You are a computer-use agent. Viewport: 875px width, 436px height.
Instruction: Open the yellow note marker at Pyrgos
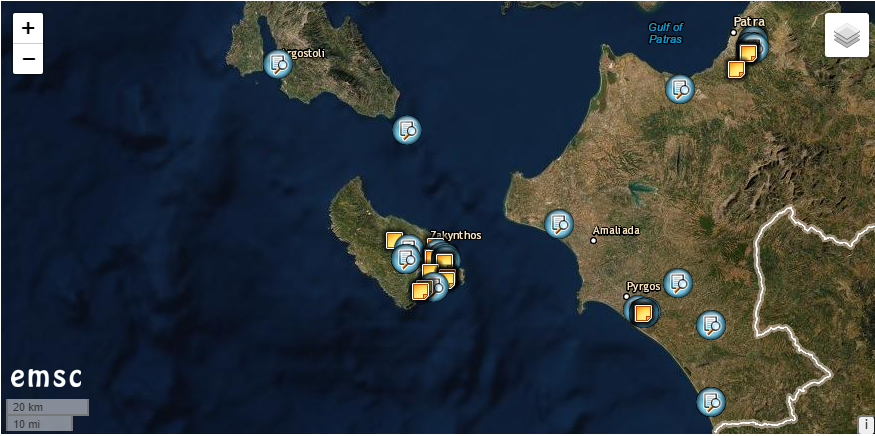(x=643, y=313)
